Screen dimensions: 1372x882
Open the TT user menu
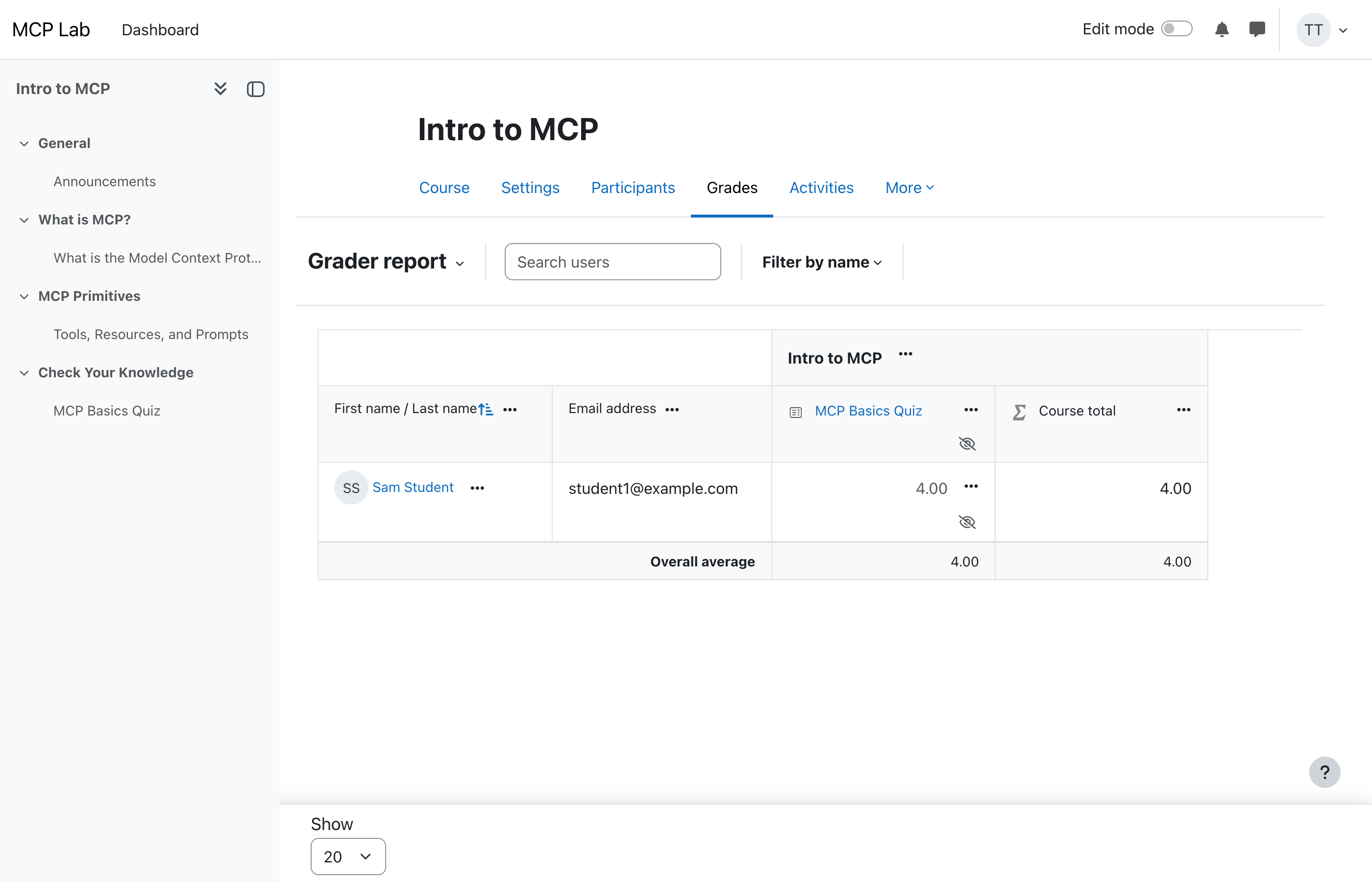[x=1322, y=30]
